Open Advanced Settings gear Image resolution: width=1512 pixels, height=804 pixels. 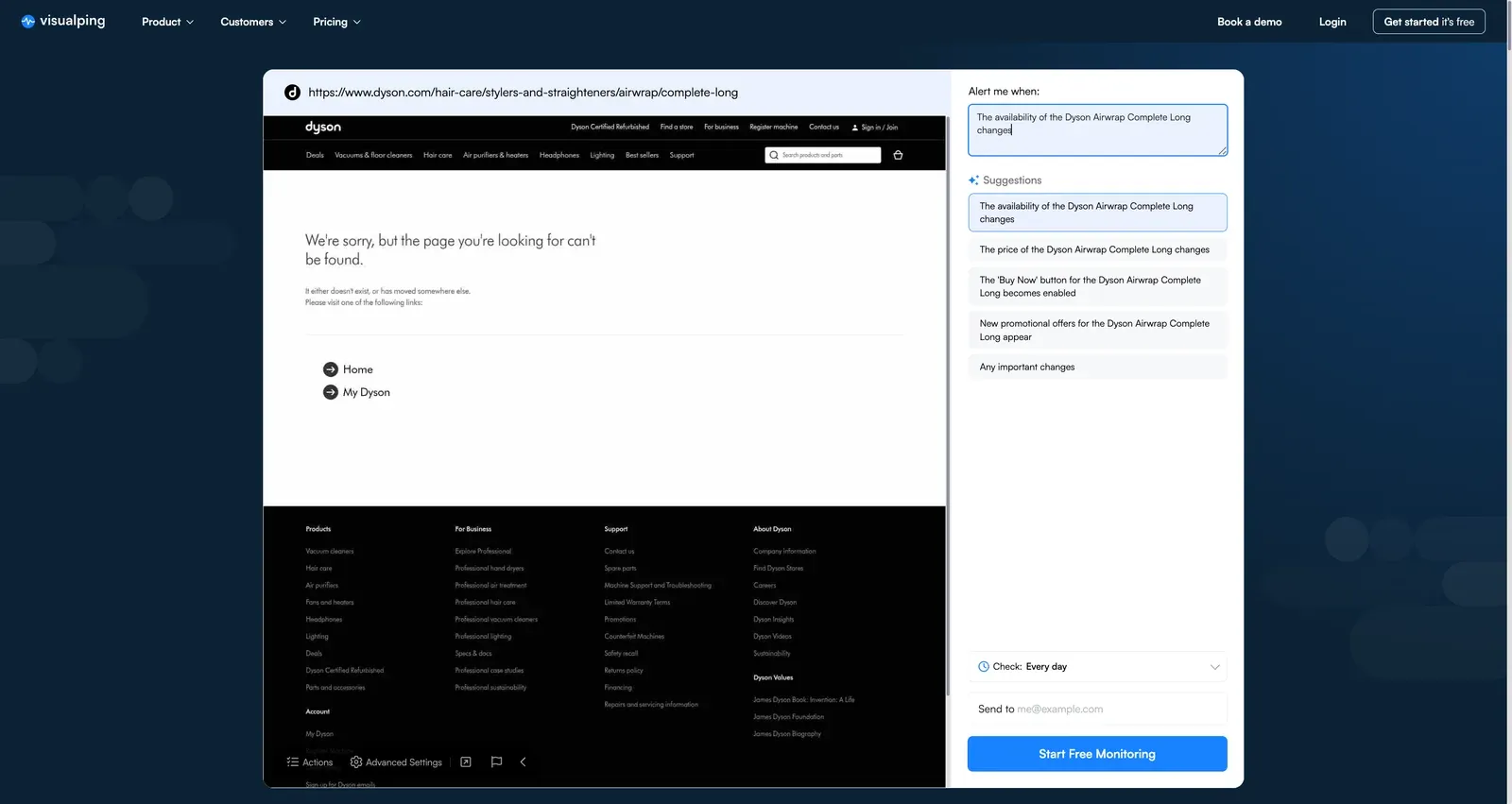point(356,761)
